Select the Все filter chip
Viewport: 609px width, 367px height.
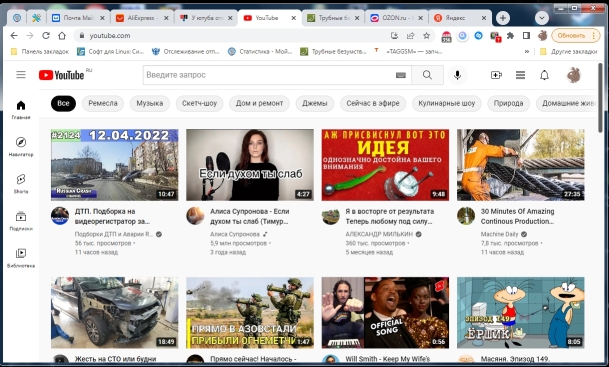[x=63, y=103]
